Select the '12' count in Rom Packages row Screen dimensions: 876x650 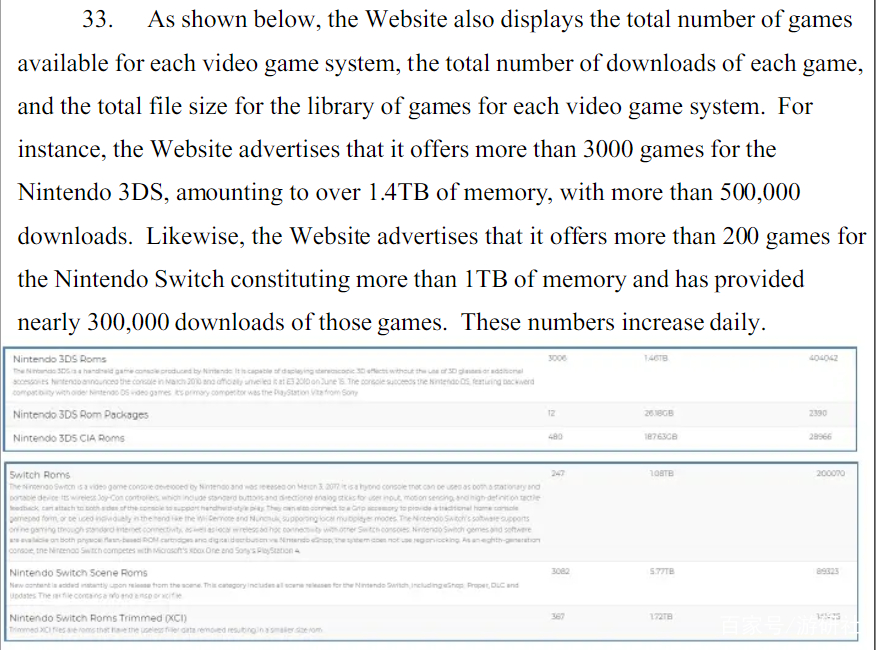pos(551,413)
